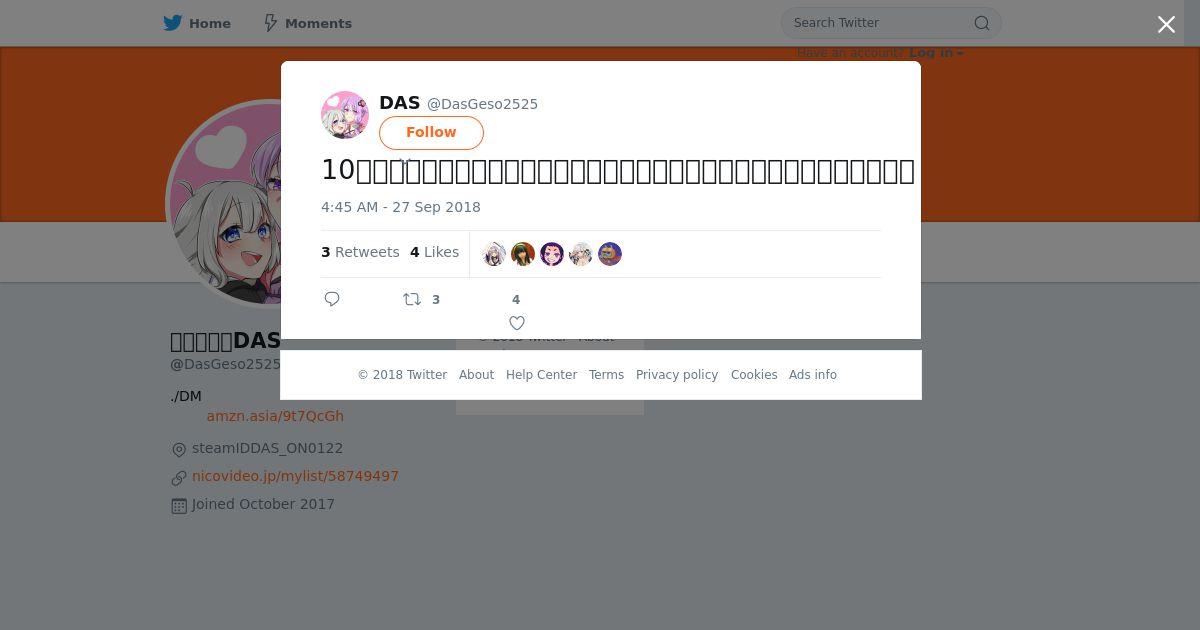Click the search magnifier icon

982,23
